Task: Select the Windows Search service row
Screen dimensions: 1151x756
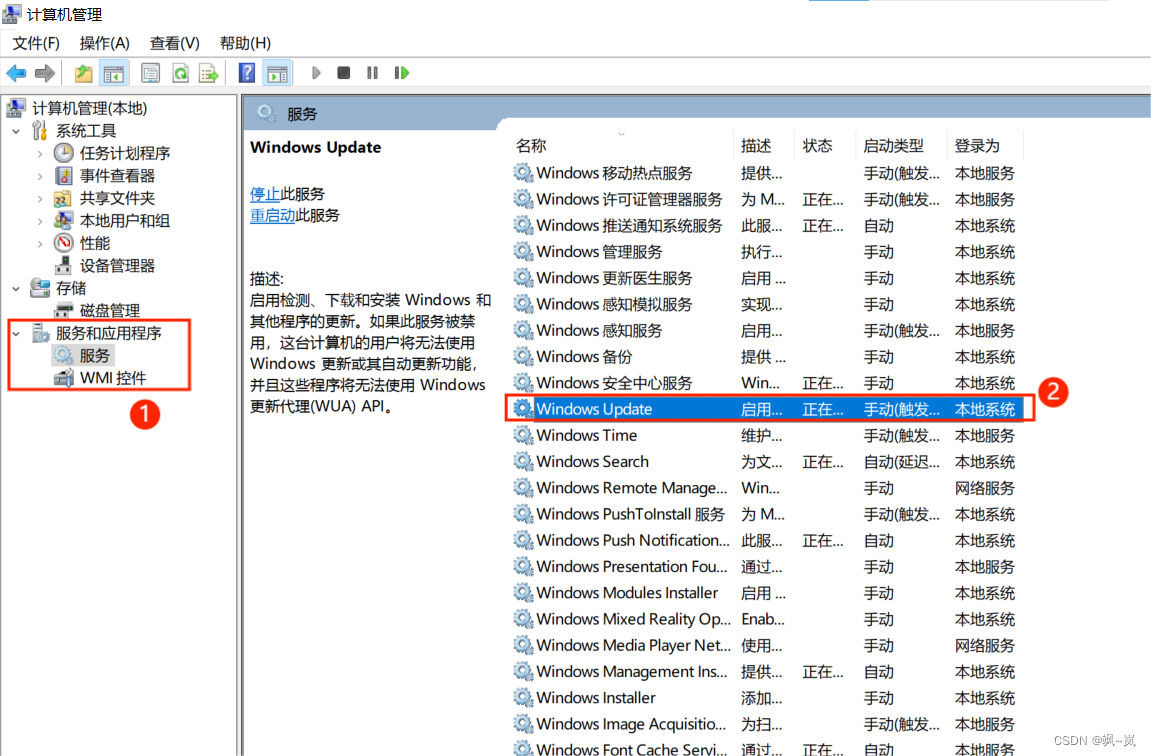Action: click(x=766, y=462)
